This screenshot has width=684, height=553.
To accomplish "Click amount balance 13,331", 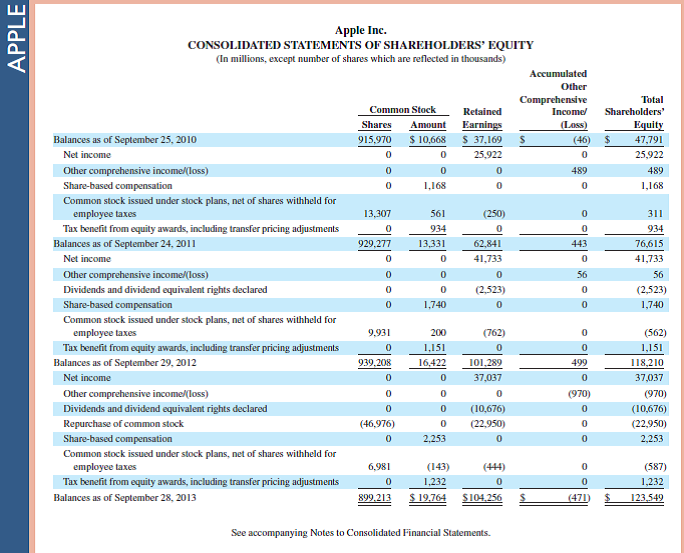I will tap(432, 243).
